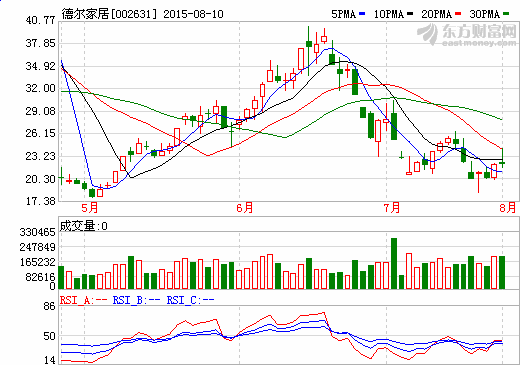
Task: Click the 成交量:0 volume label
Action: click(x=84, y=226)
